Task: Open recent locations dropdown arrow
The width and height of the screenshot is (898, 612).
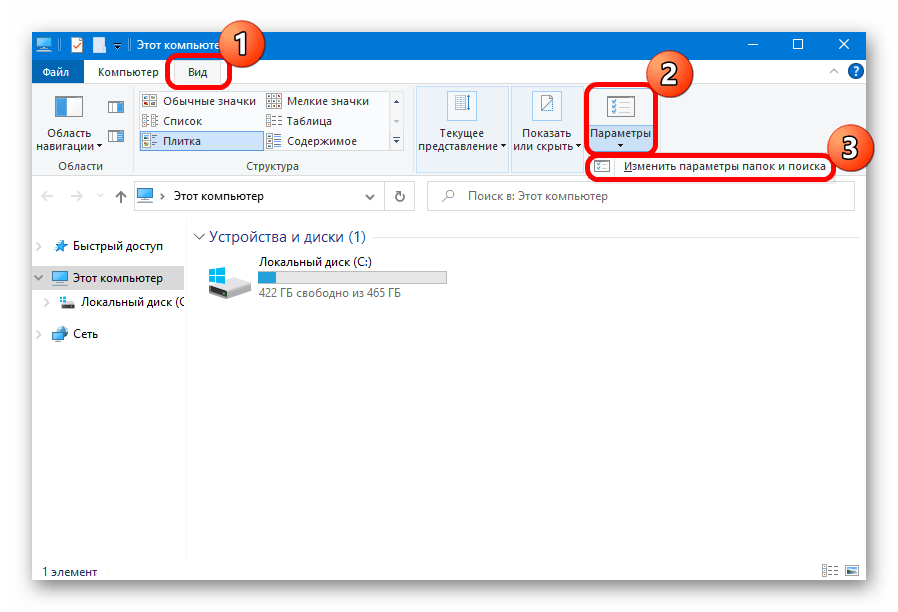Action: (100, 196)
